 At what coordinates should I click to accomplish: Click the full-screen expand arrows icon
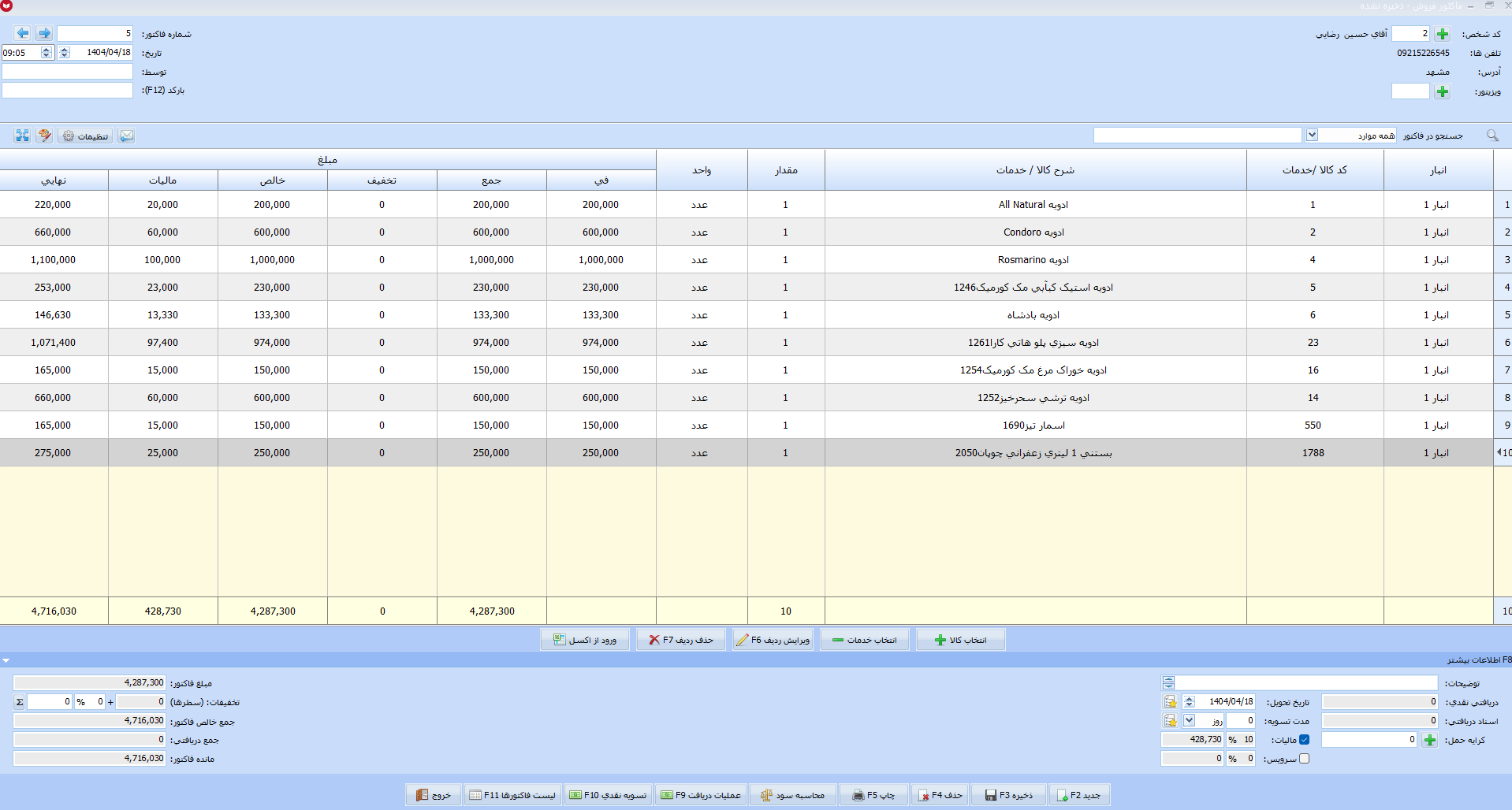click(22, 136)
